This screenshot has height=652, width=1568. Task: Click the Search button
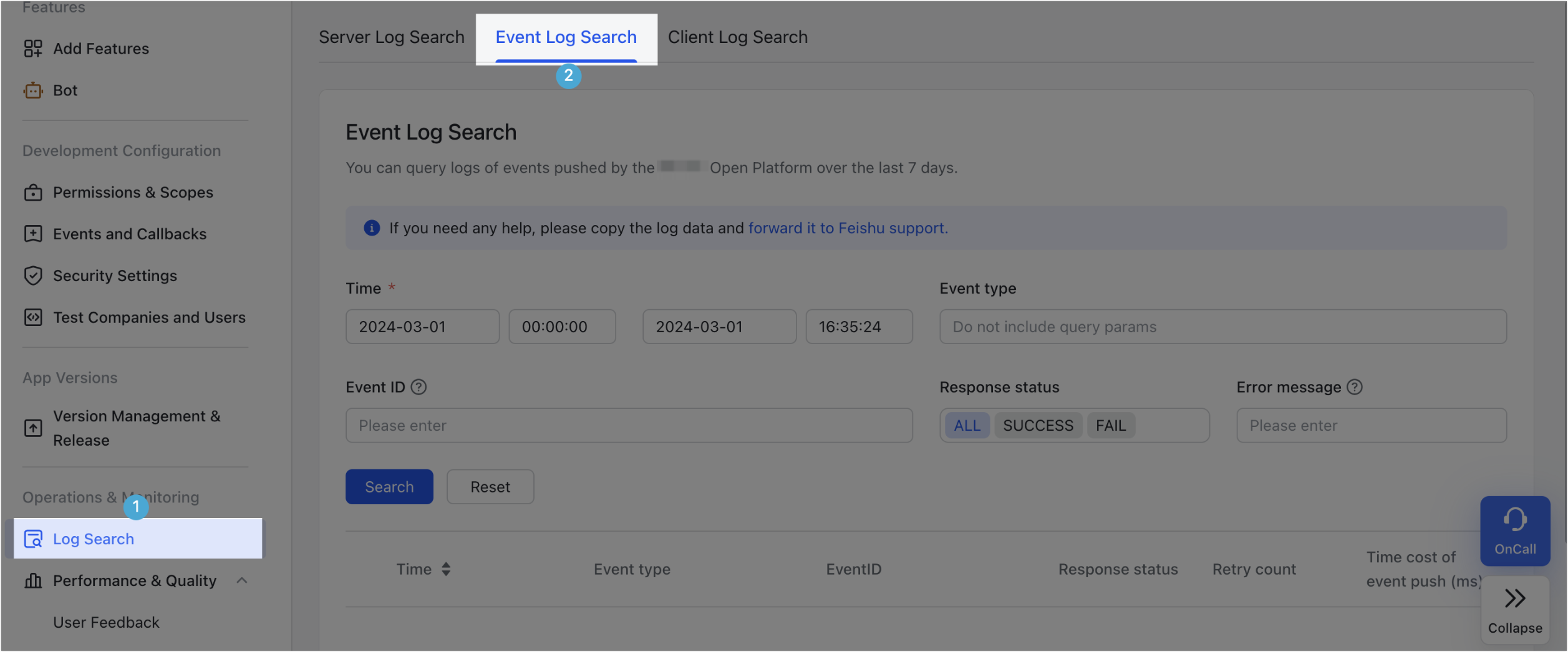(x=389, y=486)
